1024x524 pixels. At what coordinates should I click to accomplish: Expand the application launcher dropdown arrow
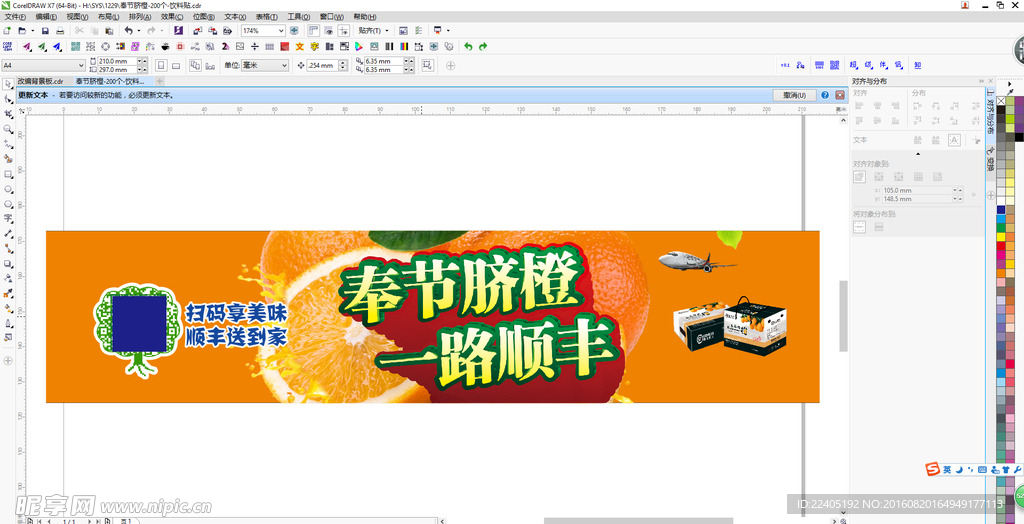click(448, 31)
